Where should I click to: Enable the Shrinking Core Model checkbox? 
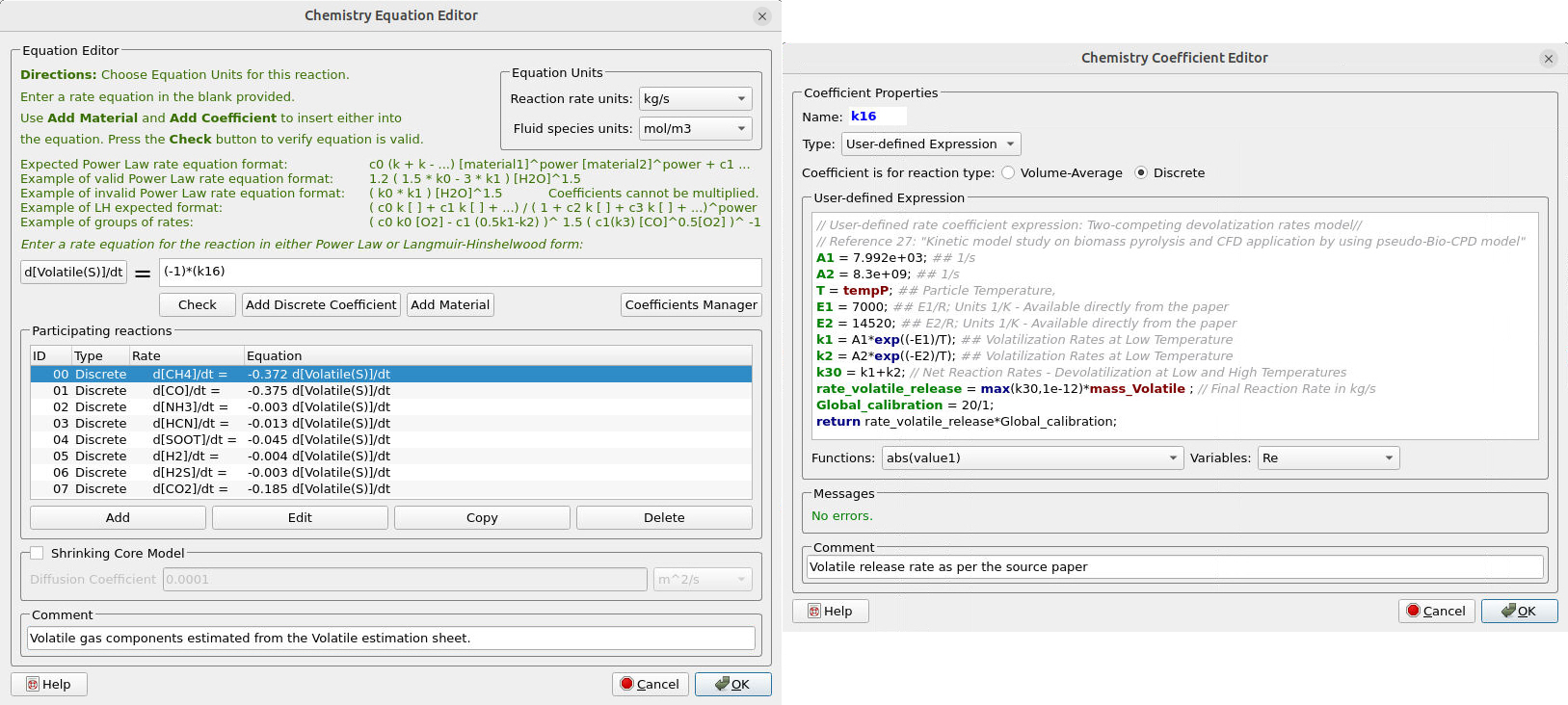pyautogui.click(x=37, y=553)
